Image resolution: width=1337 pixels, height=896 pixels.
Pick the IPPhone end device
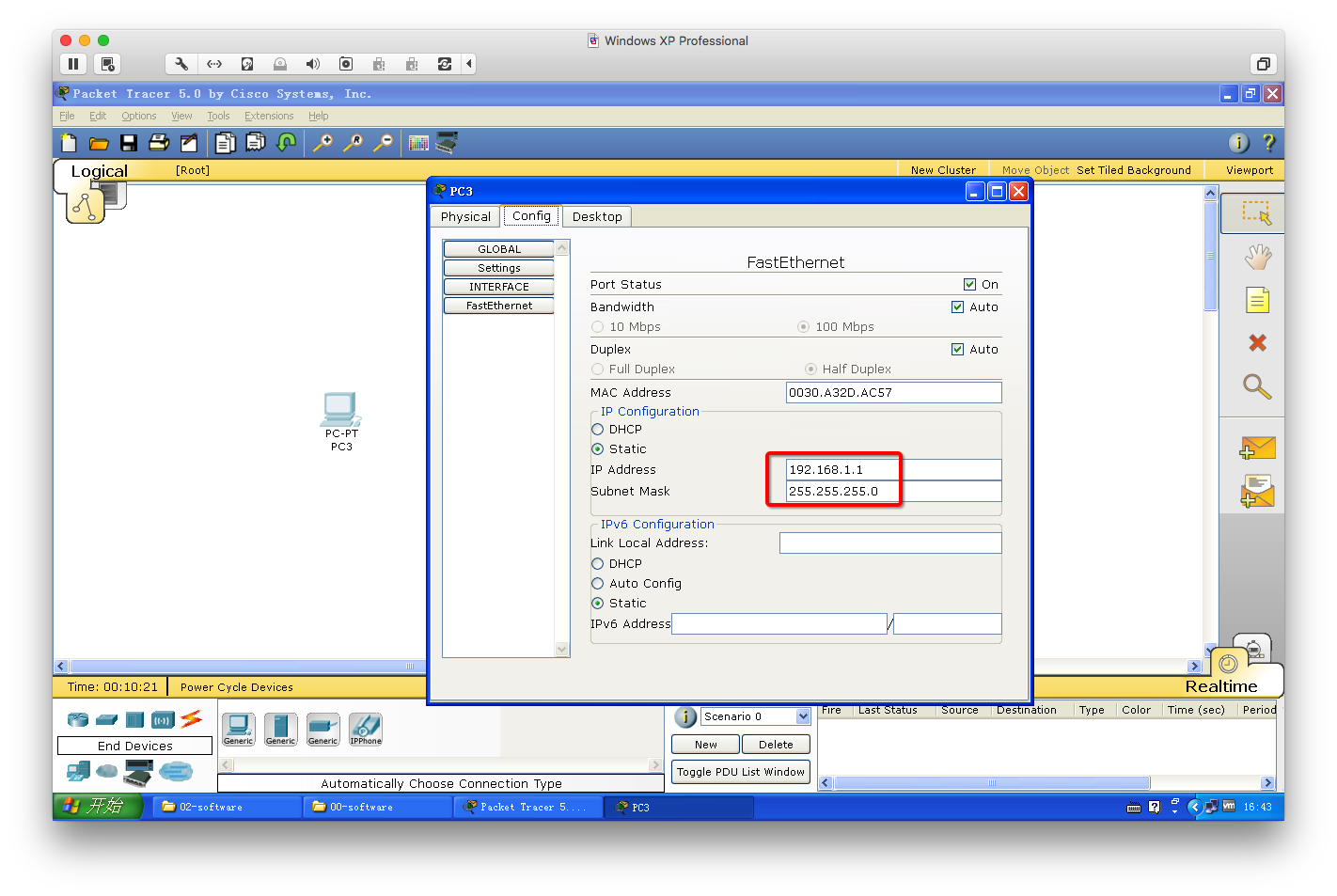(366, 729)
